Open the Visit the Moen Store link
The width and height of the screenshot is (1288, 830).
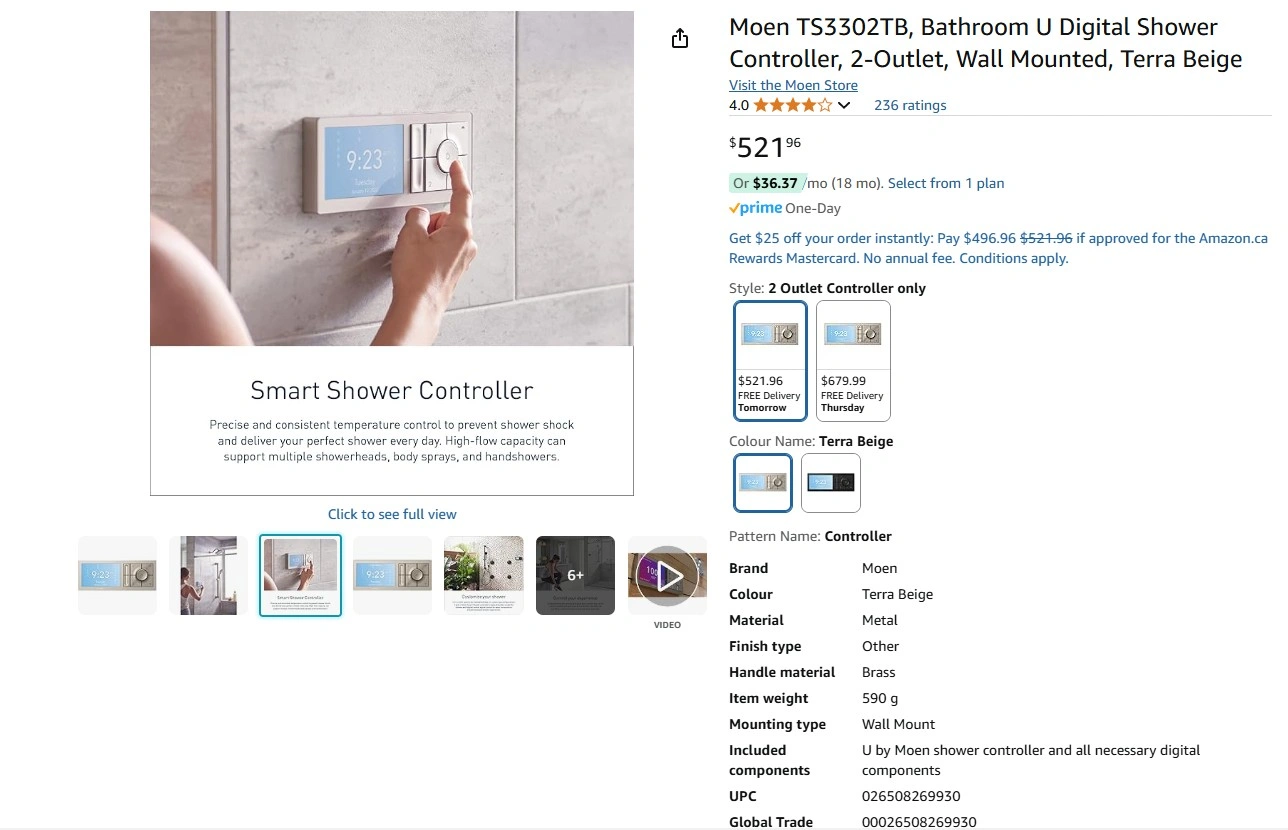coord(793,85)
